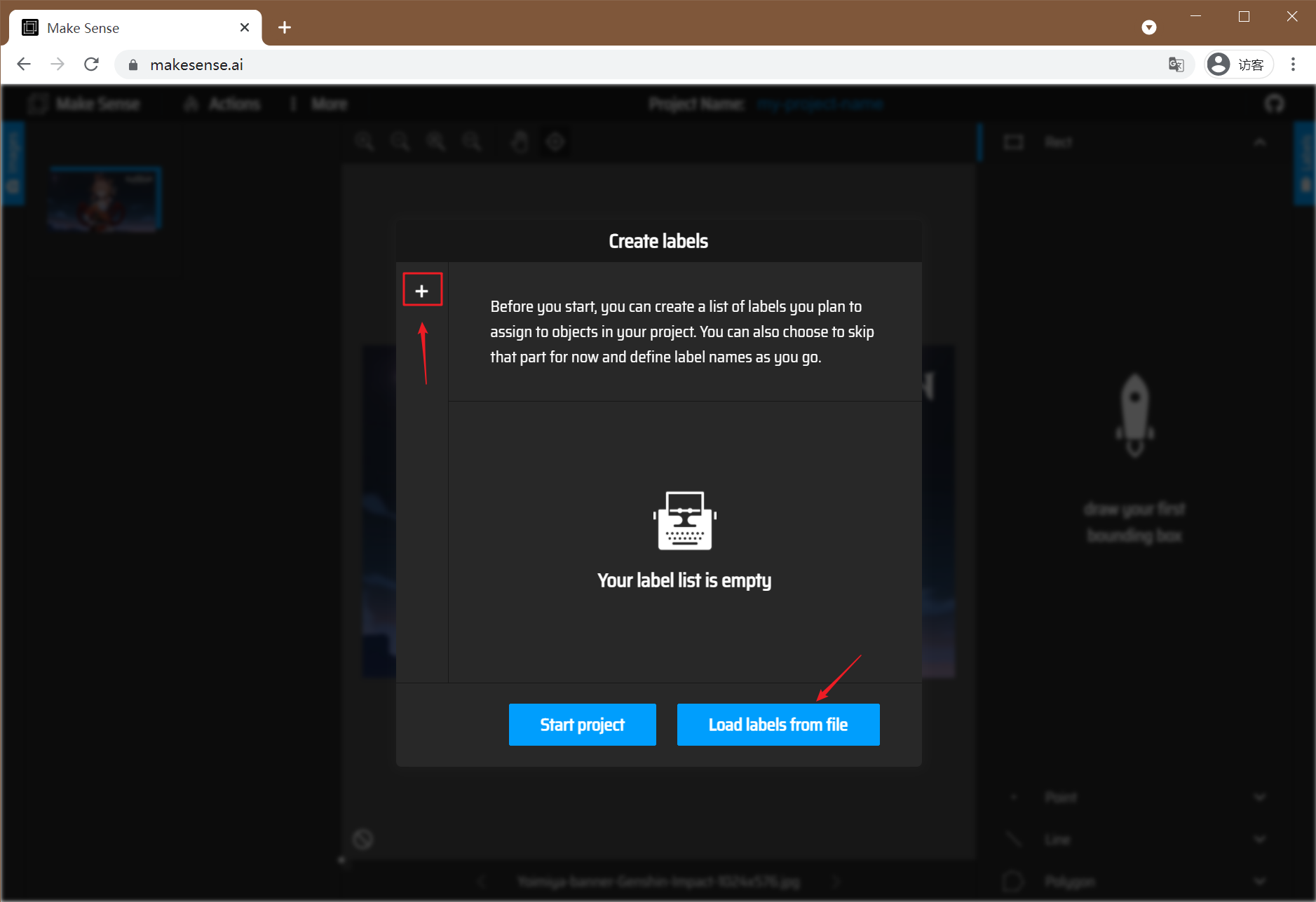Open the tab search dropdown arrow
The image size is (1316, 902).
(1148, 27)
